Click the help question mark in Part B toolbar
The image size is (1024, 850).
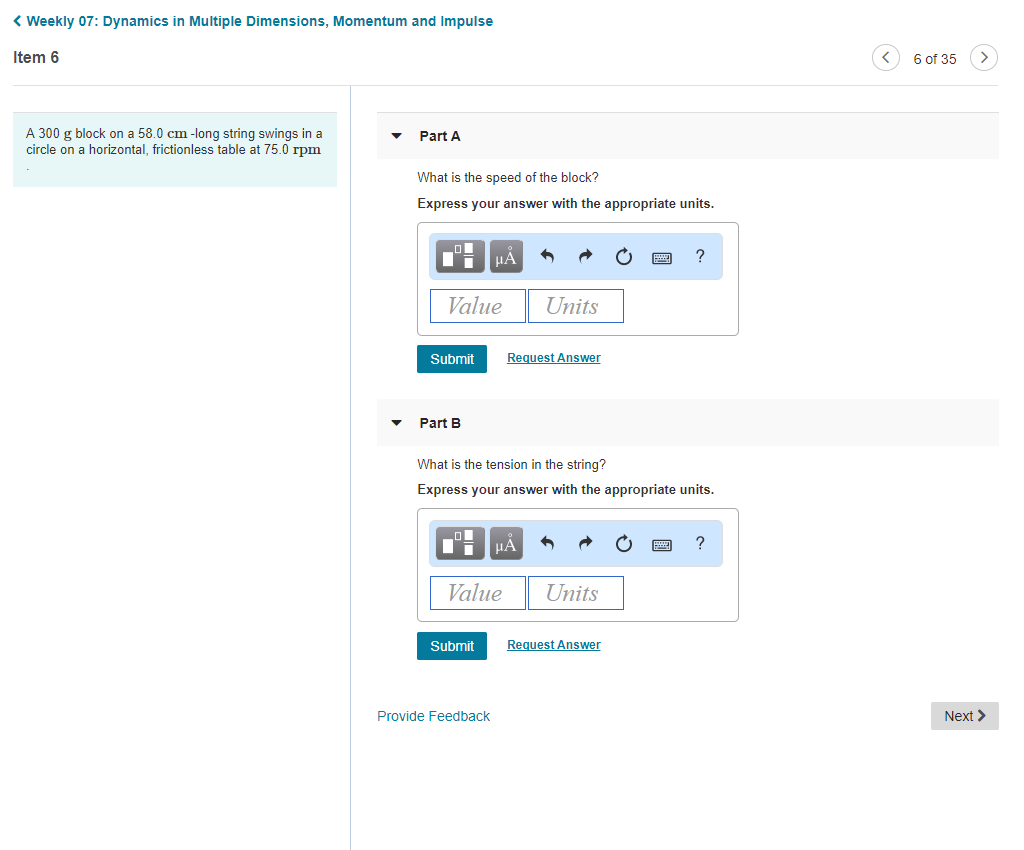[x=699, y=543]
